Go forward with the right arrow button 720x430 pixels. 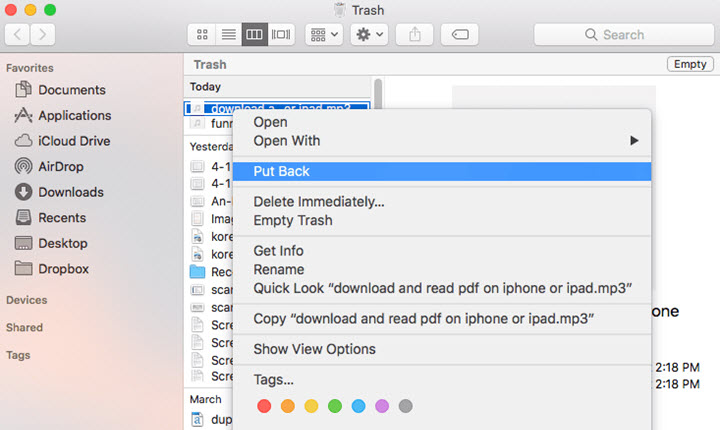point(43,34)
